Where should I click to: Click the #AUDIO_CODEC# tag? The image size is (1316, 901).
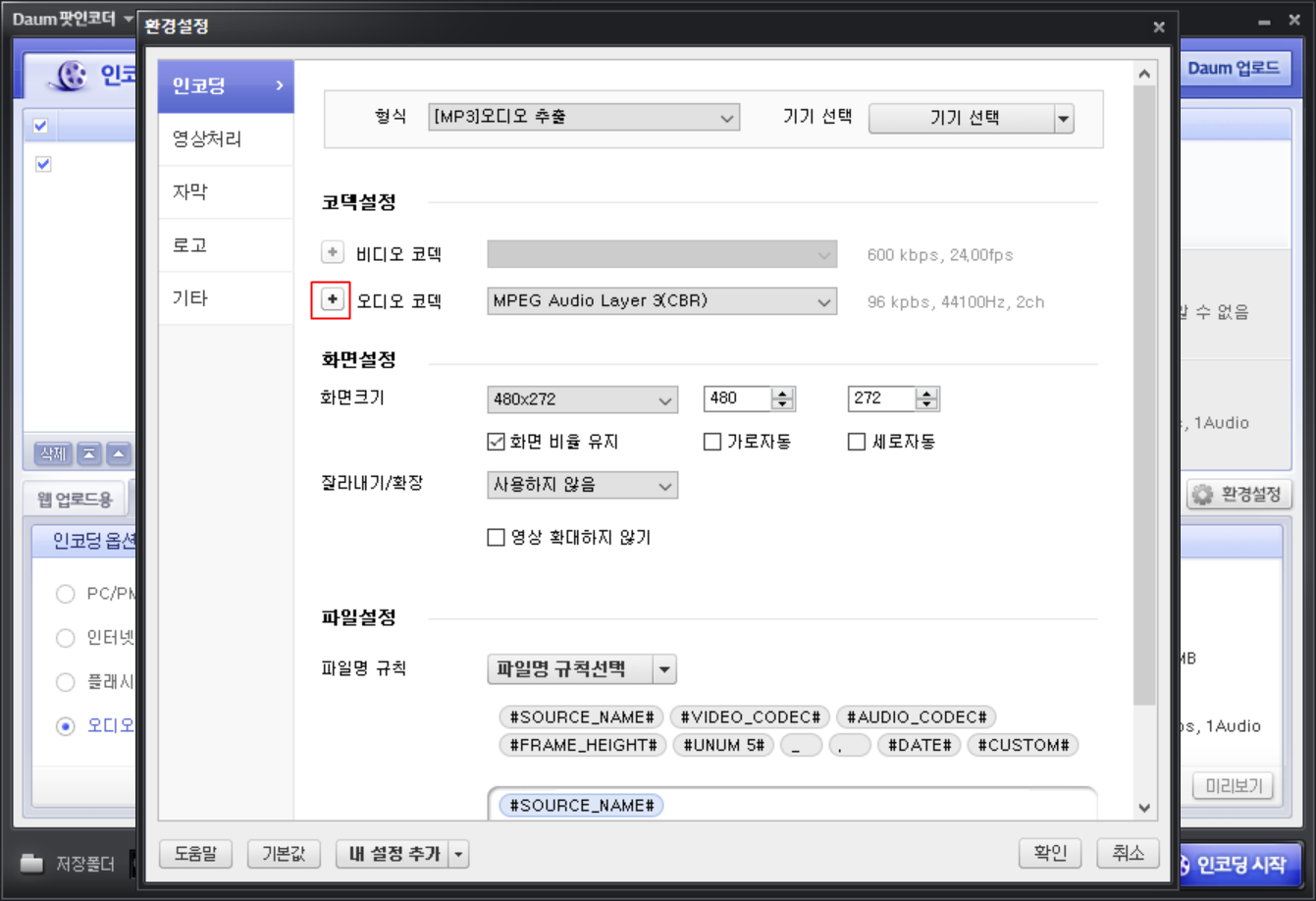(917, 717)
